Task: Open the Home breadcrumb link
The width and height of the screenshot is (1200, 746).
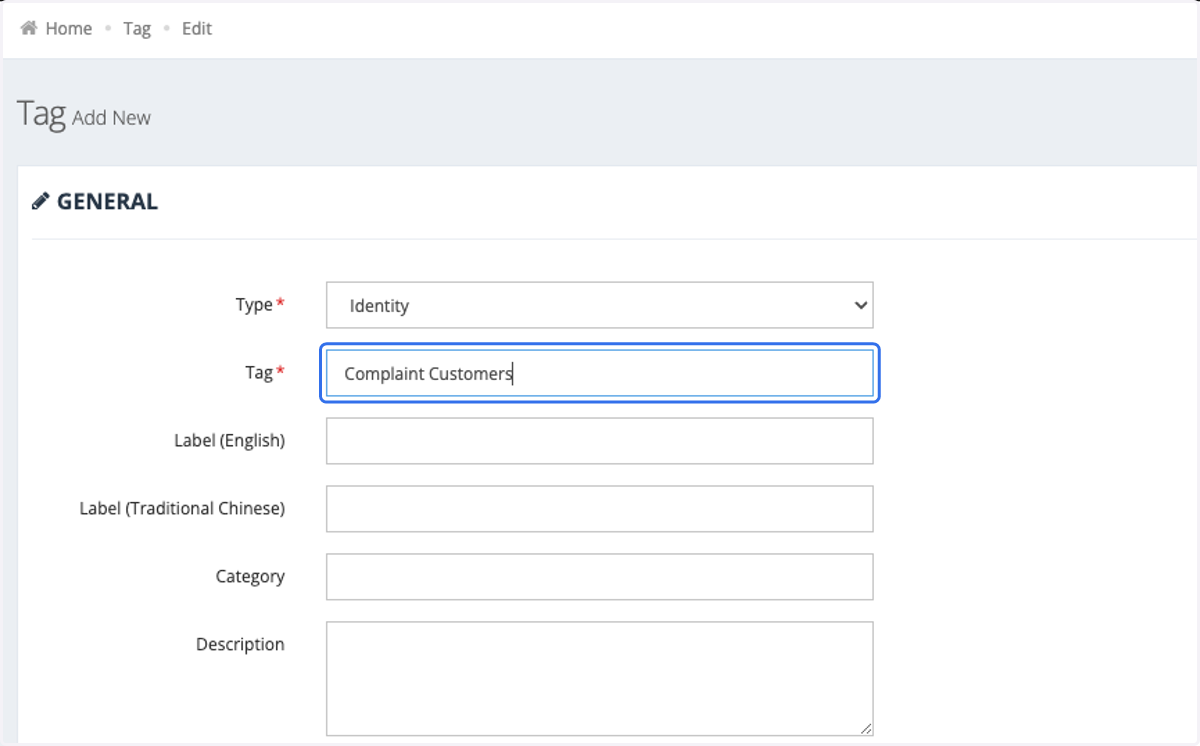Action: coord(68,28)
